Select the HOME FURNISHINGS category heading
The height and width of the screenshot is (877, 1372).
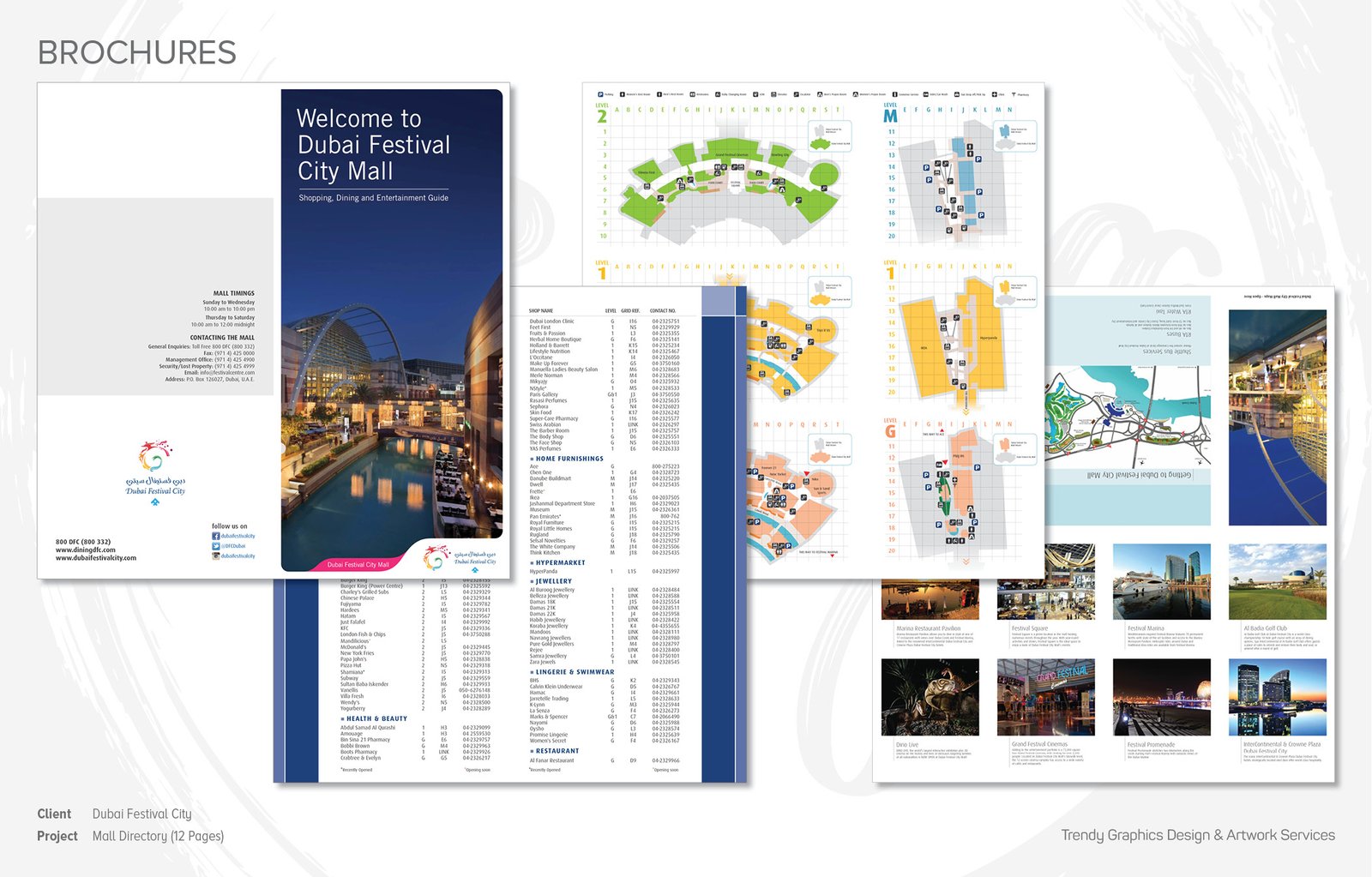coord(567,459)
